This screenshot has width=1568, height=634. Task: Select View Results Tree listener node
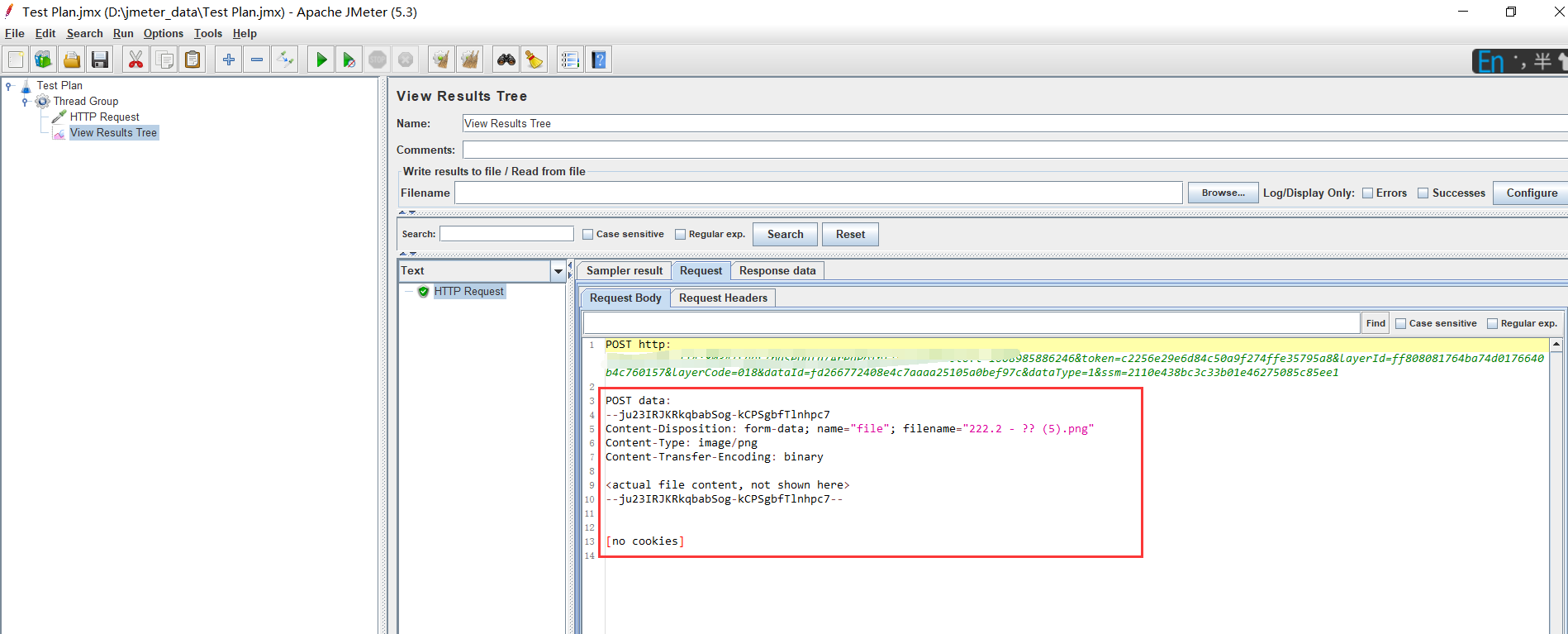pyautogui.click(x=113, y=132)
